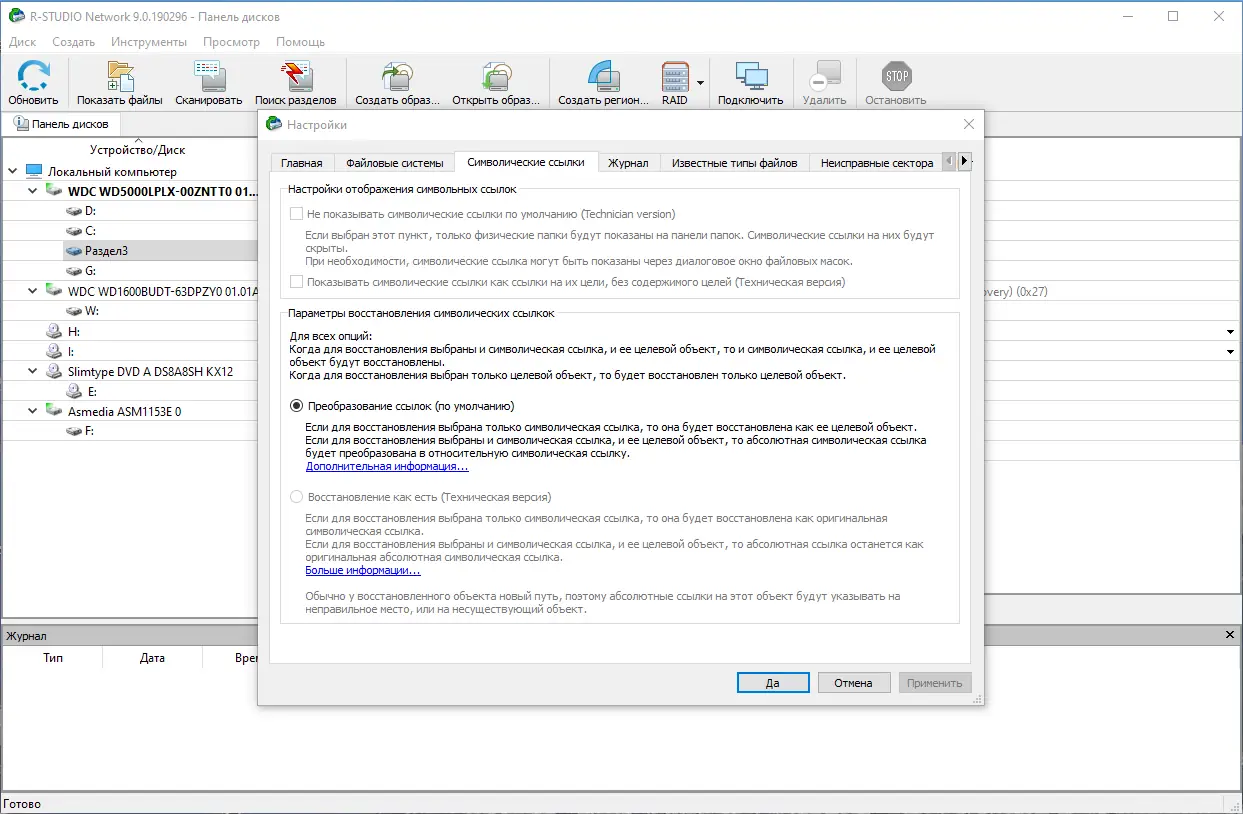Open the Помощь menu
The height and width of the screenshot is (814, 1243).
tap(300, 42)
